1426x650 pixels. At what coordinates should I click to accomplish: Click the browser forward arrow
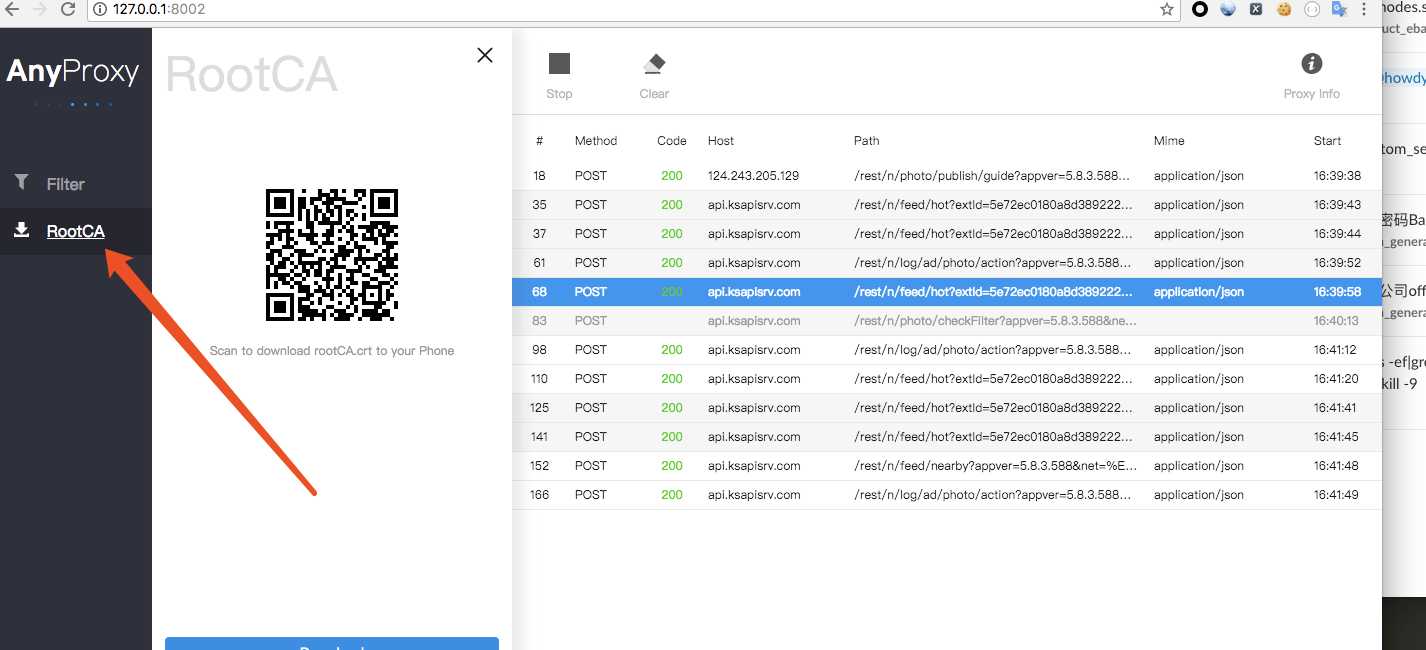pos(39,9)
